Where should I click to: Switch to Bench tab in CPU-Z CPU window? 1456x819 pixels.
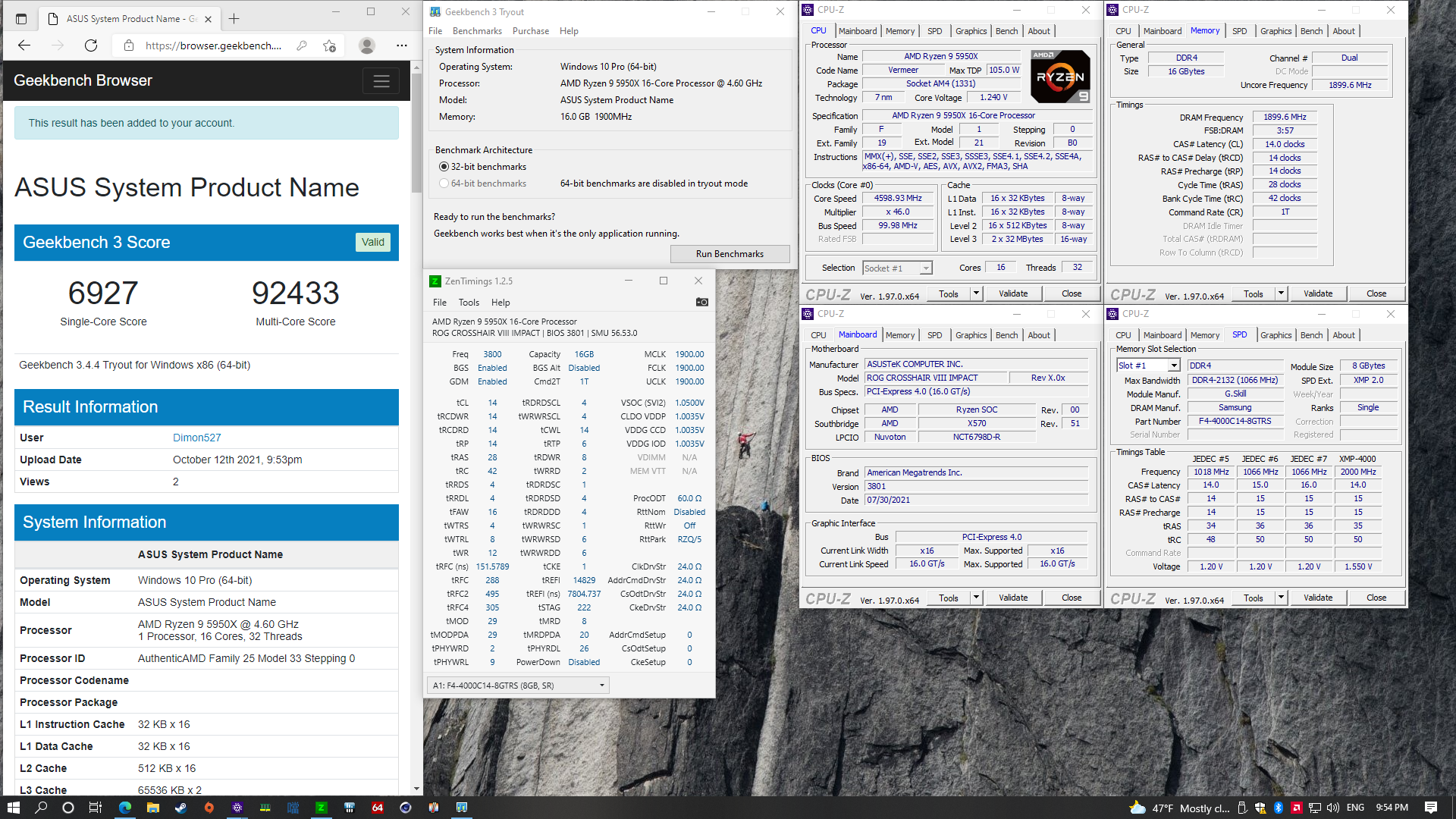pyautogui.click(x=1006, y=31)
